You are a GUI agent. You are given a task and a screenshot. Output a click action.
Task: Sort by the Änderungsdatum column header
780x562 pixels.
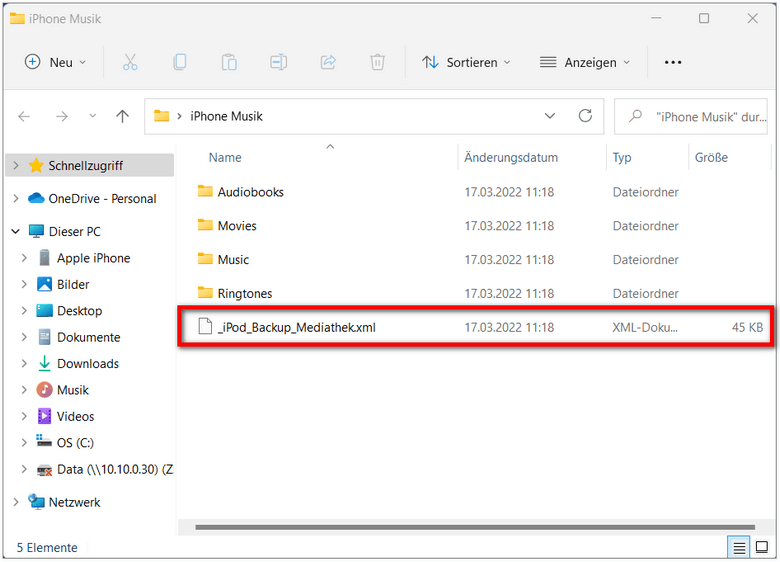(511, 158)
